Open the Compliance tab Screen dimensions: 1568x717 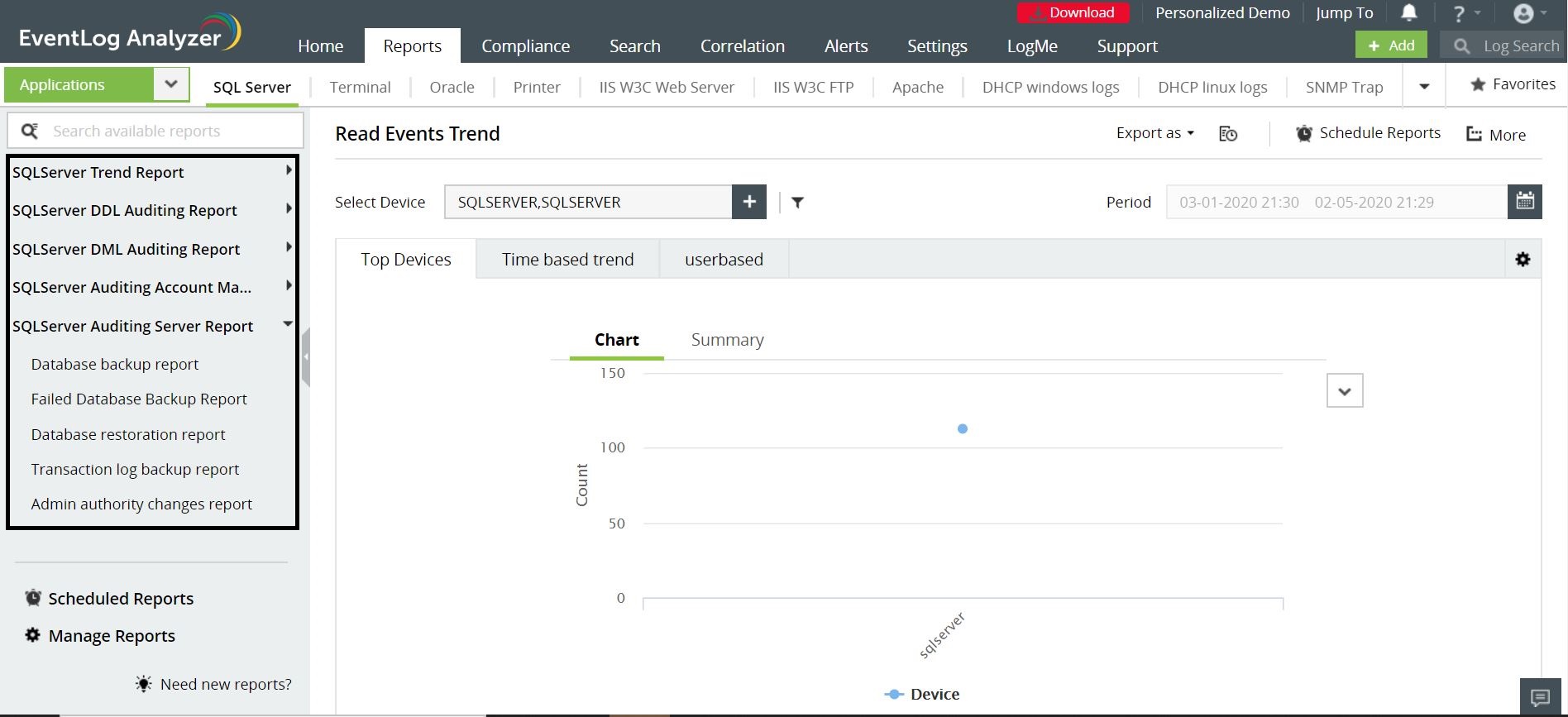coord(525,46)
